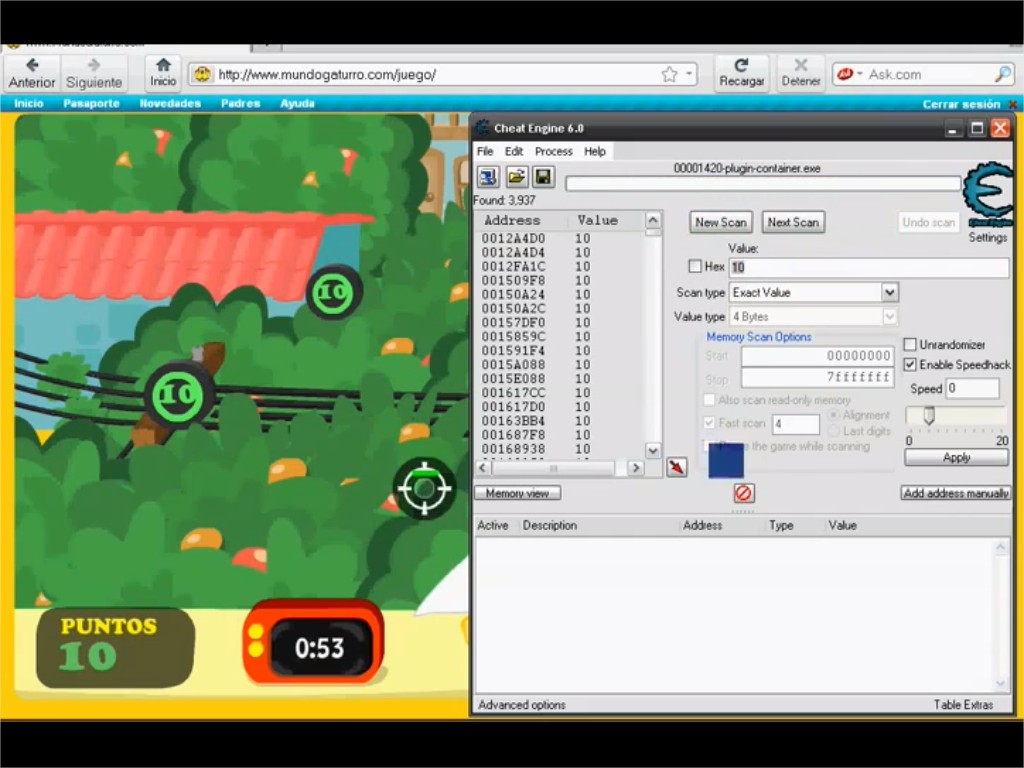Image resolution: width=1024 pixels, height=768 pixels.
Task: Click the speedhack Apply button
Action: point(956,457)
